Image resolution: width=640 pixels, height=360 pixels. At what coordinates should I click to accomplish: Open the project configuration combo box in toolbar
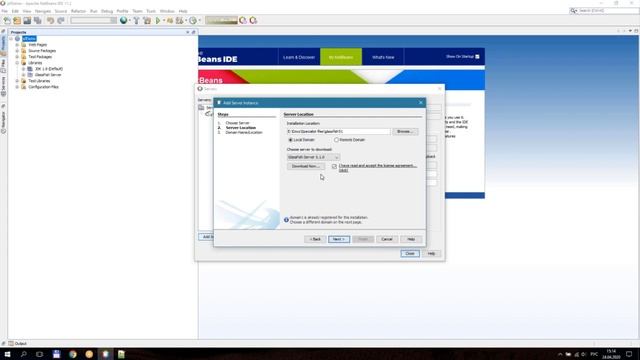93,20
